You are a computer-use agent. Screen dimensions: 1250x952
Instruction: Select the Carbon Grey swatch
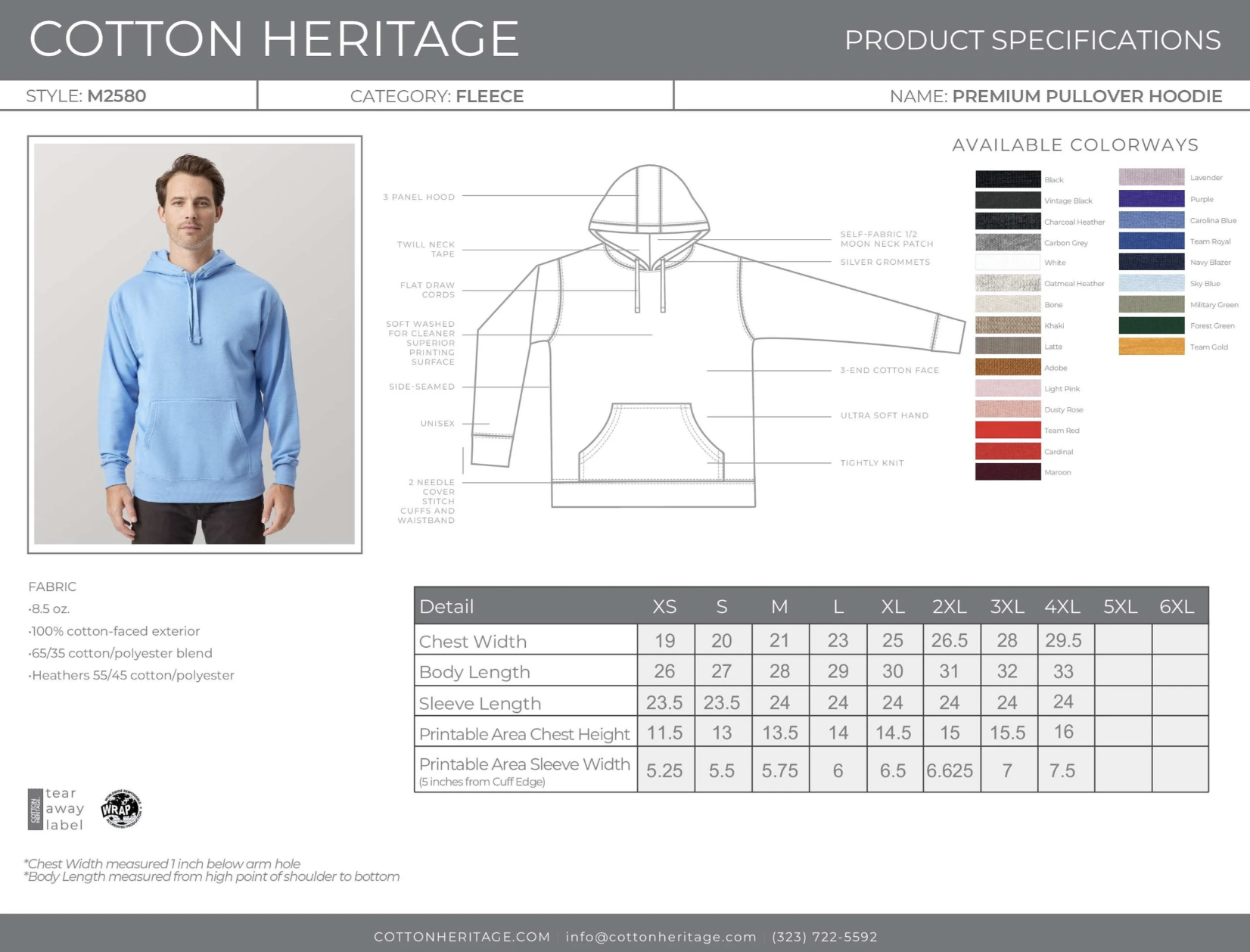coord(1008,243)
